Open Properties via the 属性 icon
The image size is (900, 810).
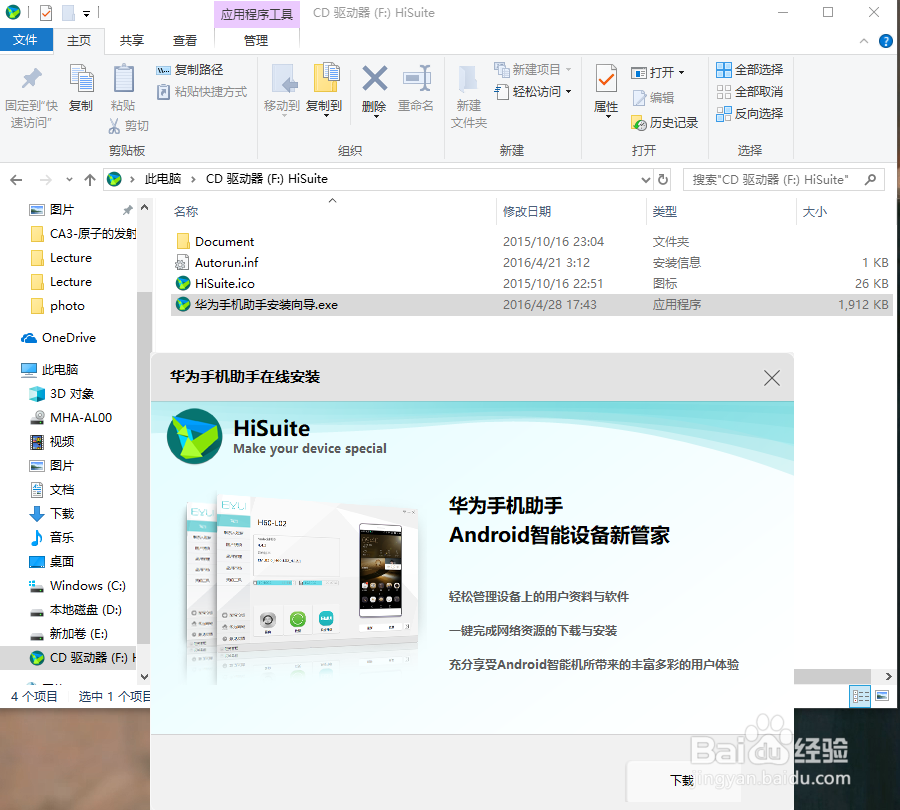[x=605, y=90]
